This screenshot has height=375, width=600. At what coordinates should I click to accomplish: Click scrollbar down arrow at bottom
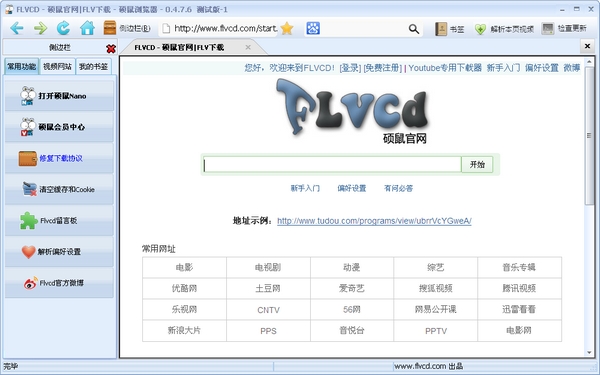tap(589, 352)
